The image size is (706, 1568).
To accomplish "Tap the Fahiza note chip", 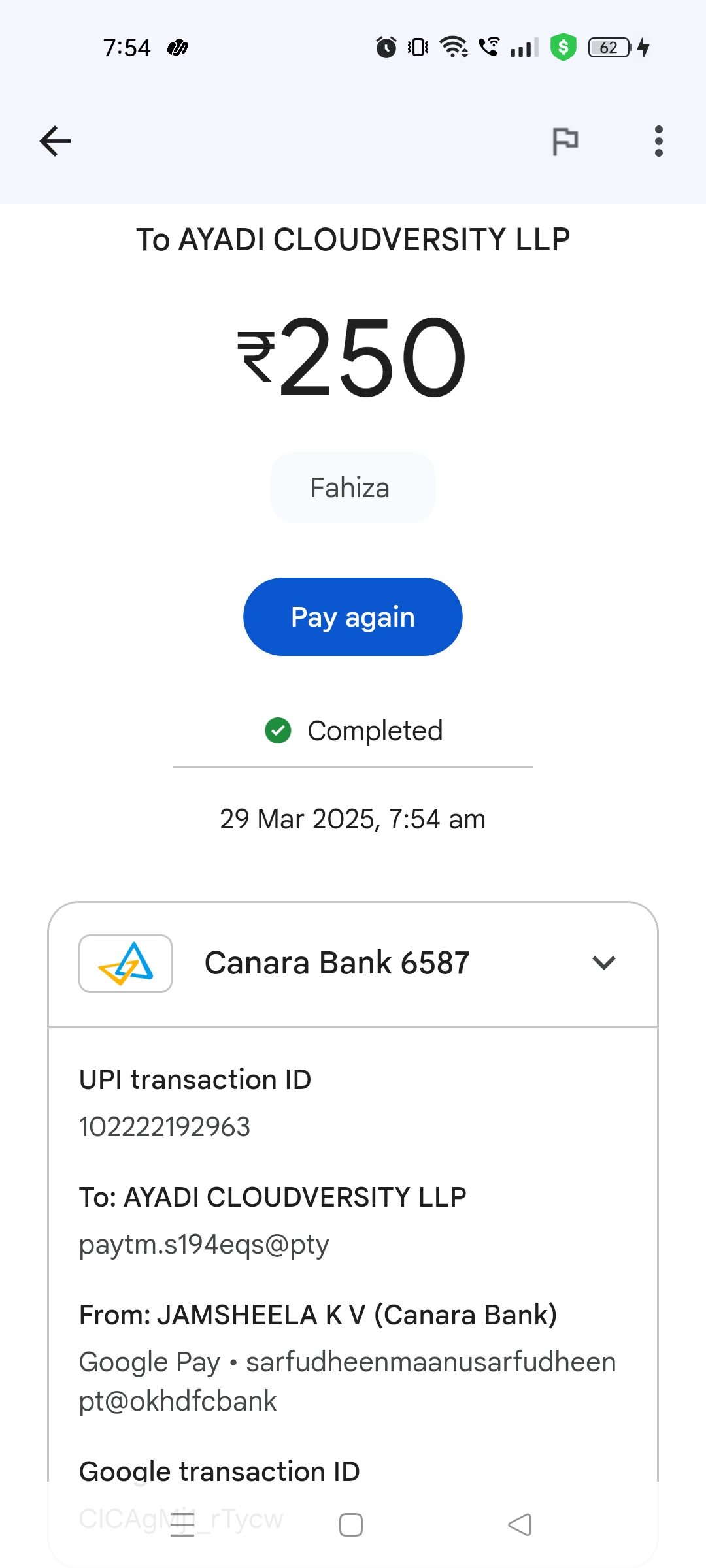I will point(352,488).
